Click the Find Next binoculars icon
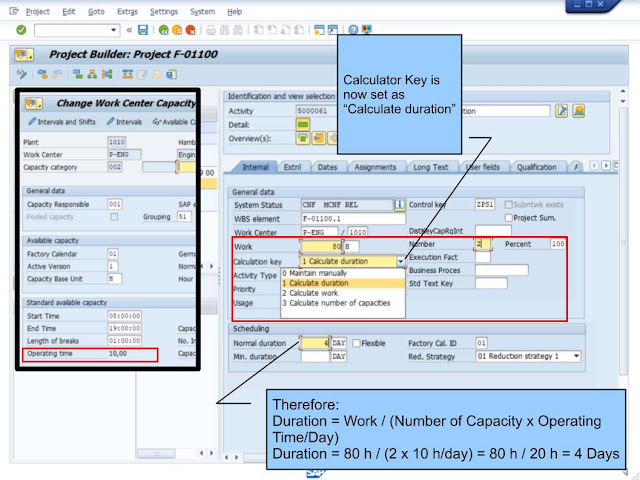Screen dimensions: 640x480 click(238, 30)
